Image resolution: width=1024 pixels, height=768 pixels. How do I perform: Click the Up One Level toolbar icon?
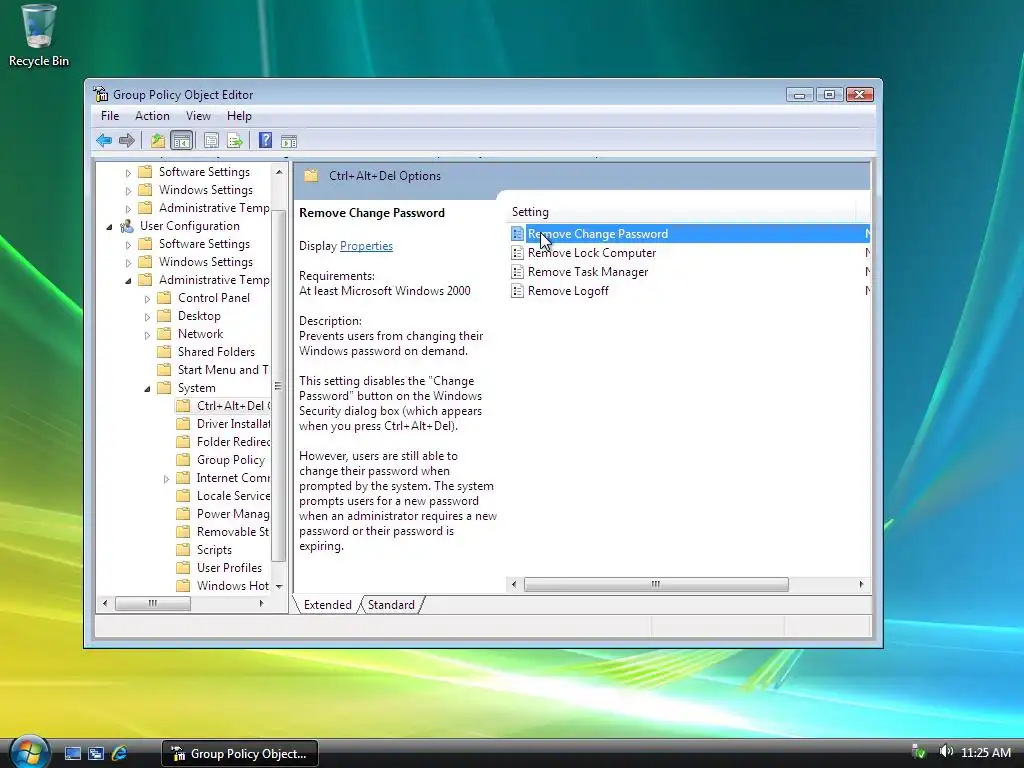pyautogui.click(x=157, y=140)
